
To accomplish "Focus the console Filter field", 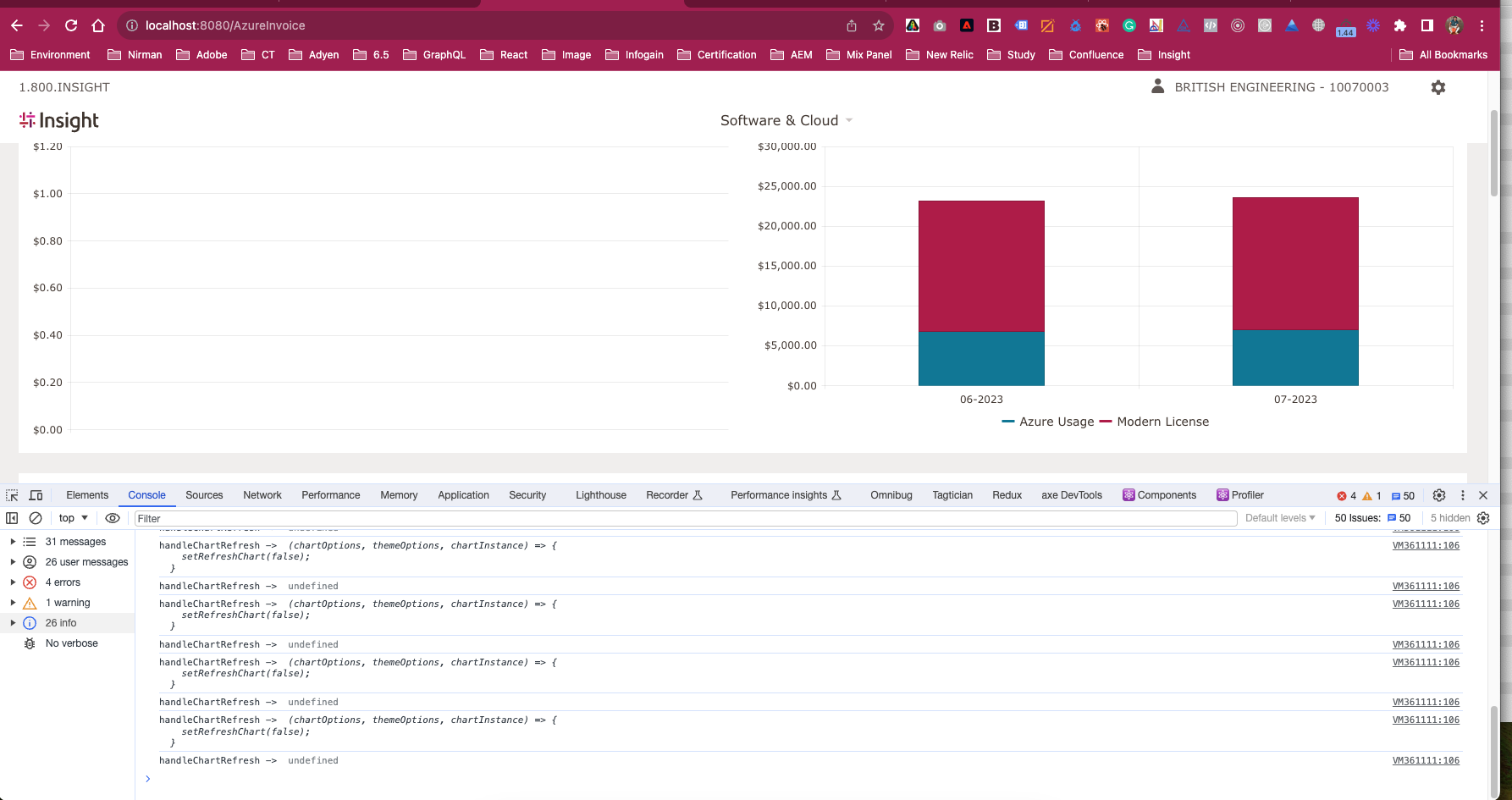I will point(686,518).
